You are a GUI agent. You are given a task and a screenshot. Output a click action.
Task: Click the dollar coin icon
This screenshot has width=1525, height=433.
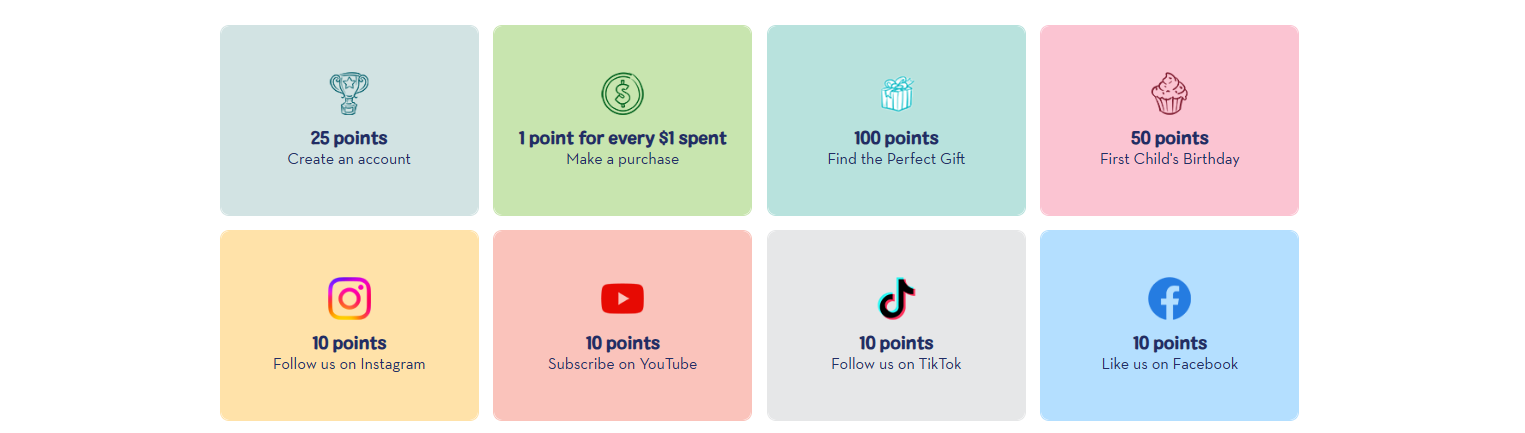(622, 94)
